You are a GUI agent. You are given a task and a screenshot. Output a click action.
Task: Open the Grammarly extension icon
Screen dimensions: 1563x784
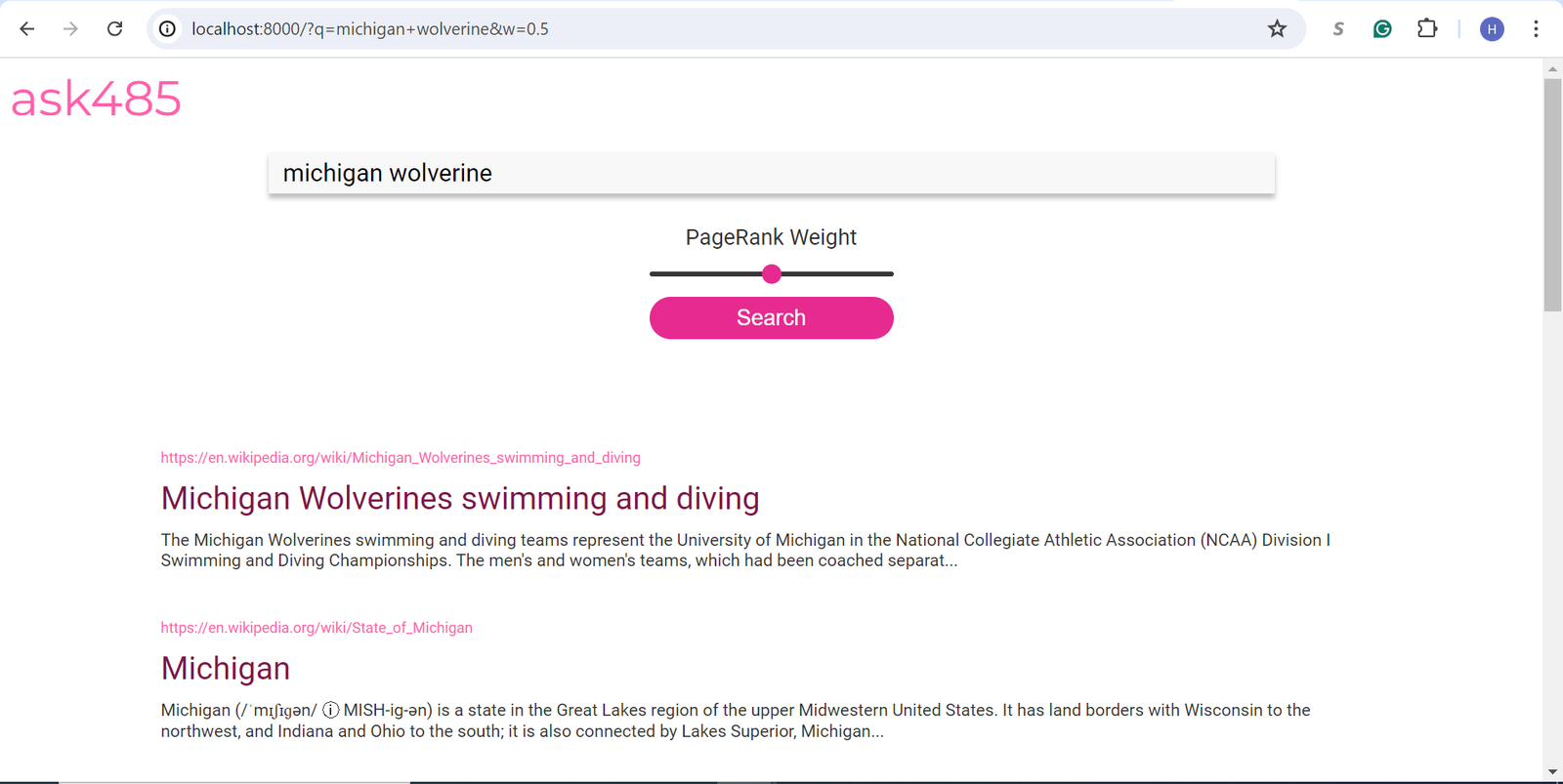(x=1382, y=29)
